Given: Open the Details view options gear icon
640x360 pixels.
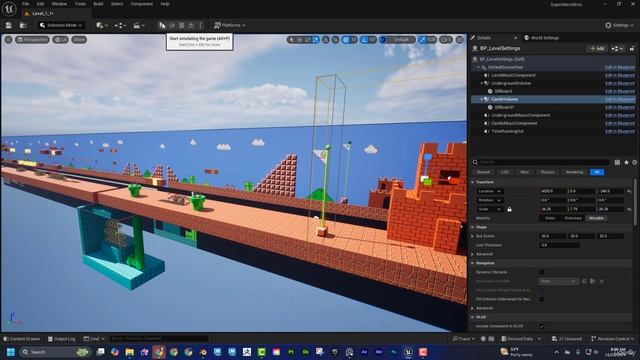Looking at the screenshot, I should point(635,162).
